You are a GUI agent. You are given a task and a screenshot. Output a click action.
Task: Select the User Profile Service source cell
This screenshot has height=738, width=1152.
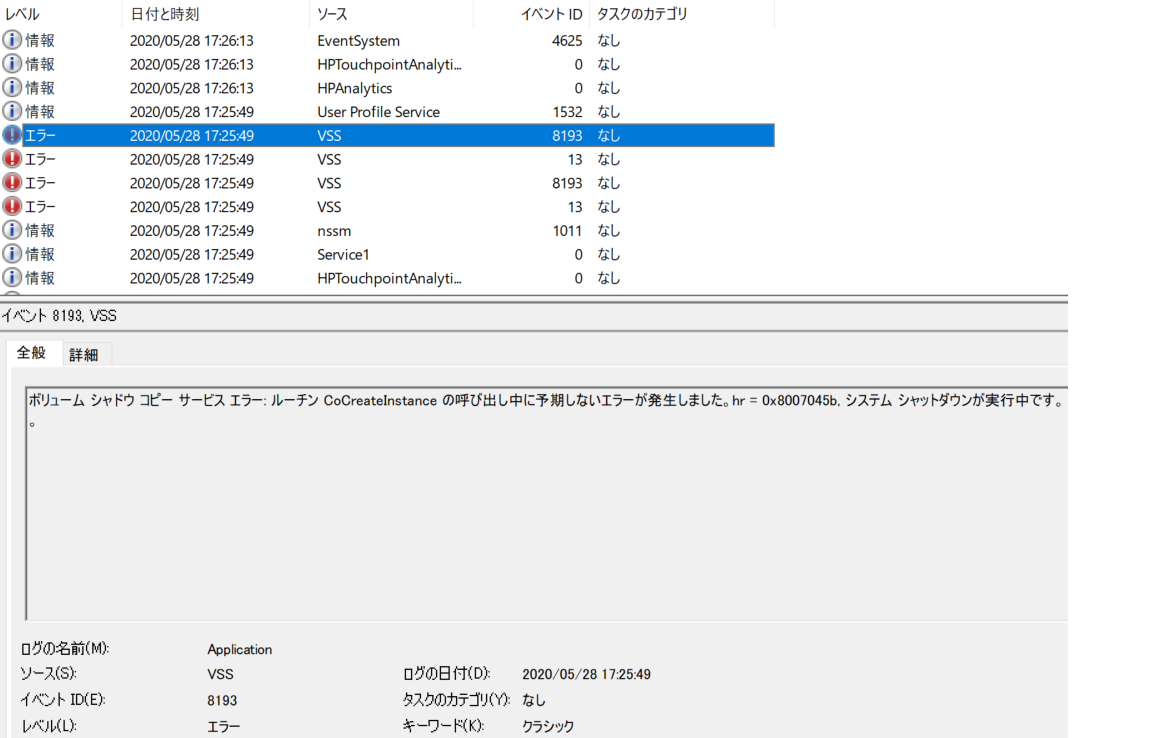(378, 112)
